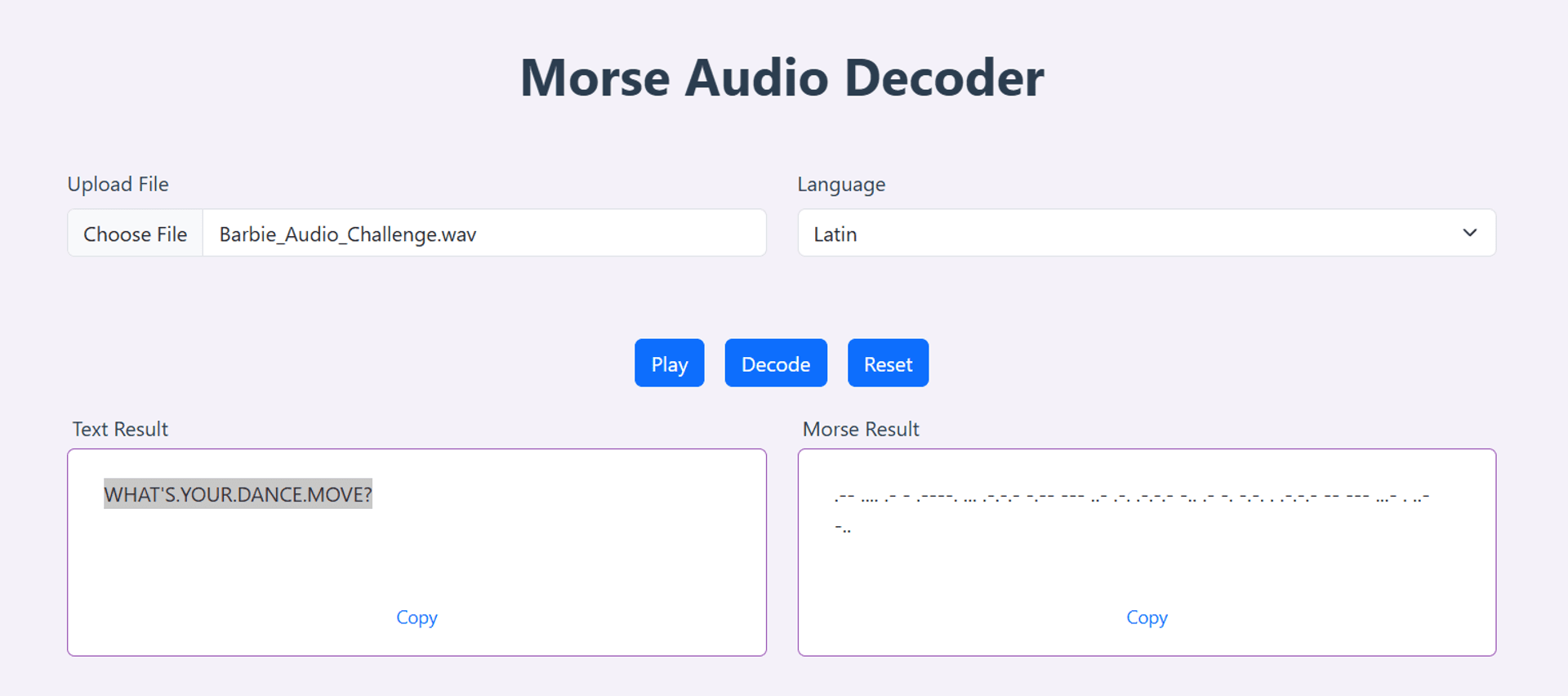Copy the Morse Result

(x=1147, y=618)
